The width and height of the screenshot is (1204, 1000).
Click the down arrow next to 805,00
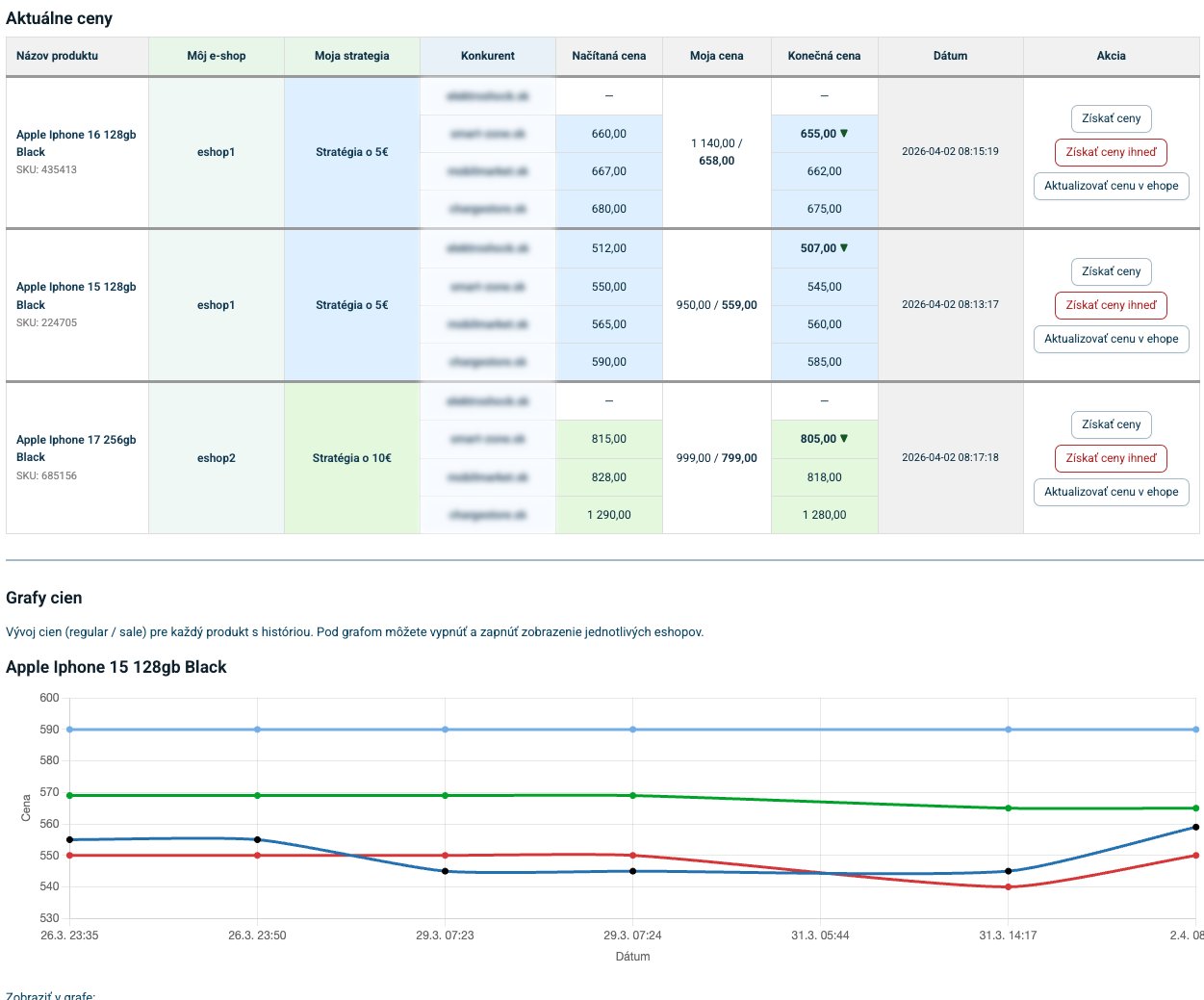[x=844, y=439]
